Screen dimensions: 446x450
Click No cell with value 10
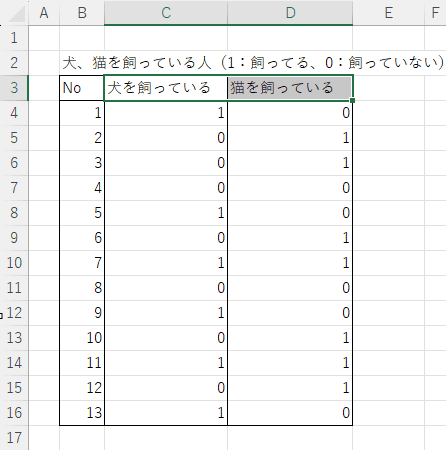pyautogui.click(x=82, y=338)
